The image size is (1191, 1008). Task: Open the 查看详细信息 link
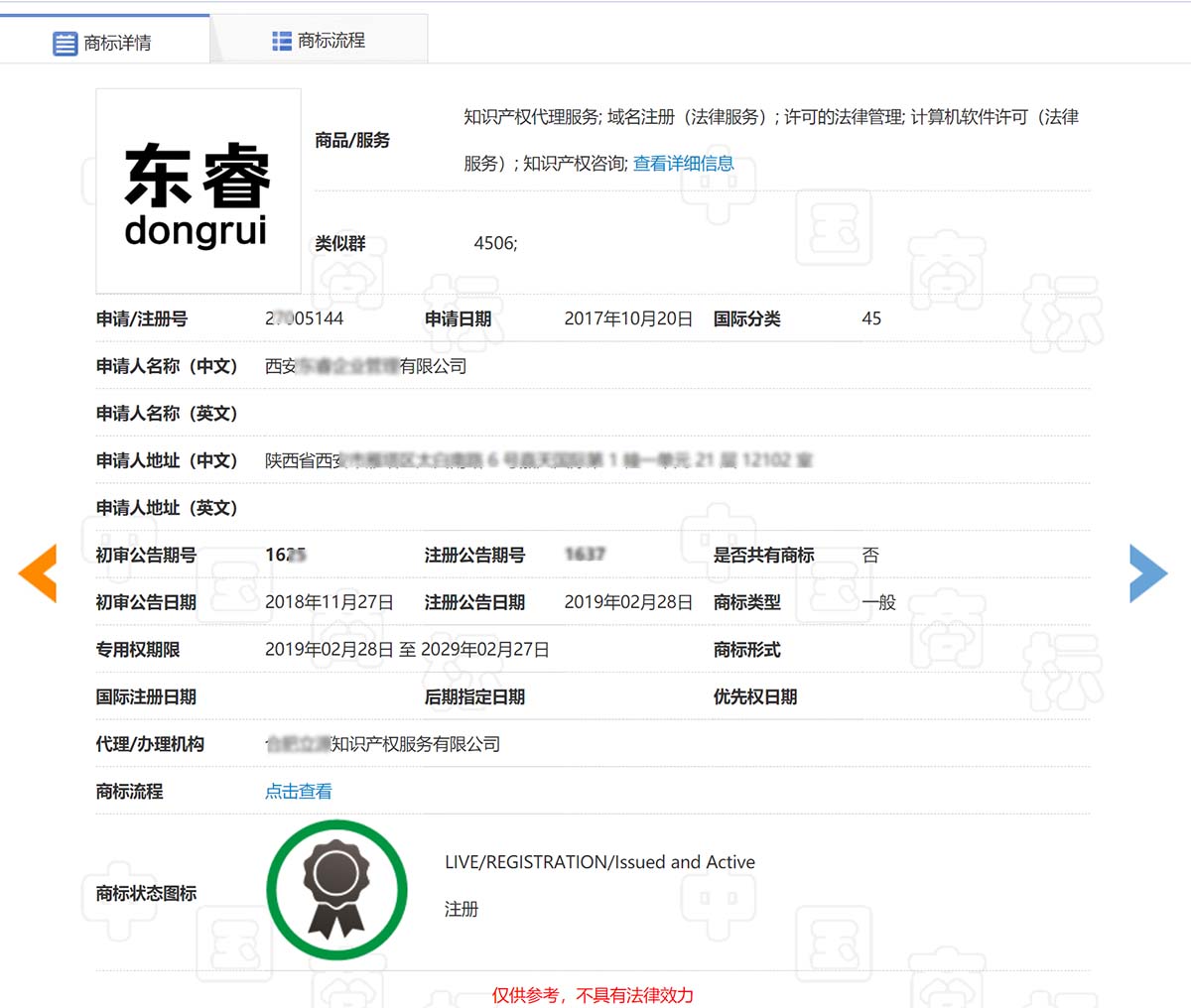click(x=683, y=164)
